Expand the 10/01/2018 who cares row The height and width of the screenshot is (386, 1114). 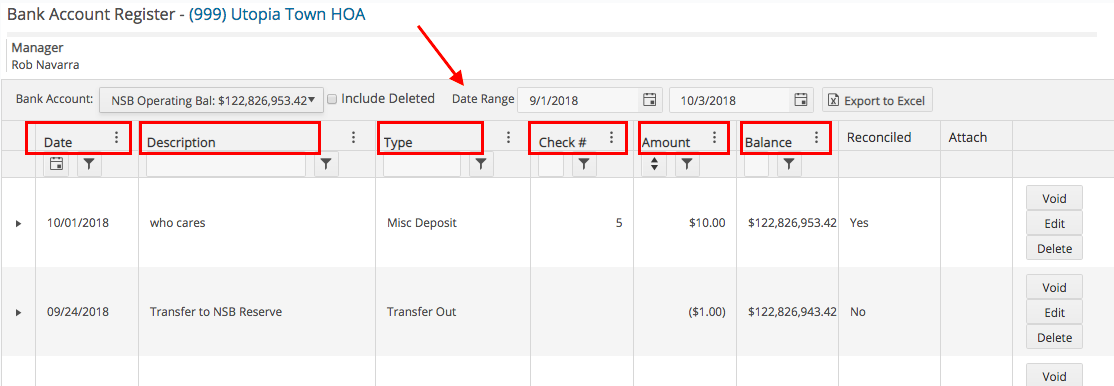click(x=18, y=223)
